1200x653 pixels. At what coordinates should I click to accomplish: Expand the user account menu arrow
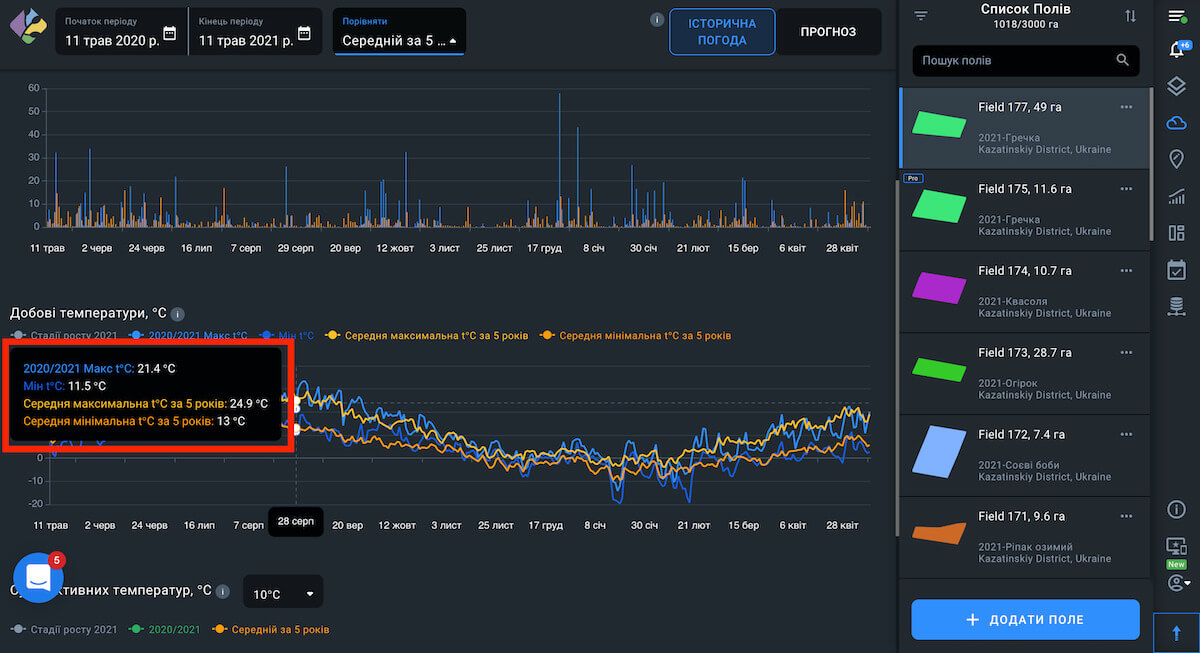[1187, 583]
